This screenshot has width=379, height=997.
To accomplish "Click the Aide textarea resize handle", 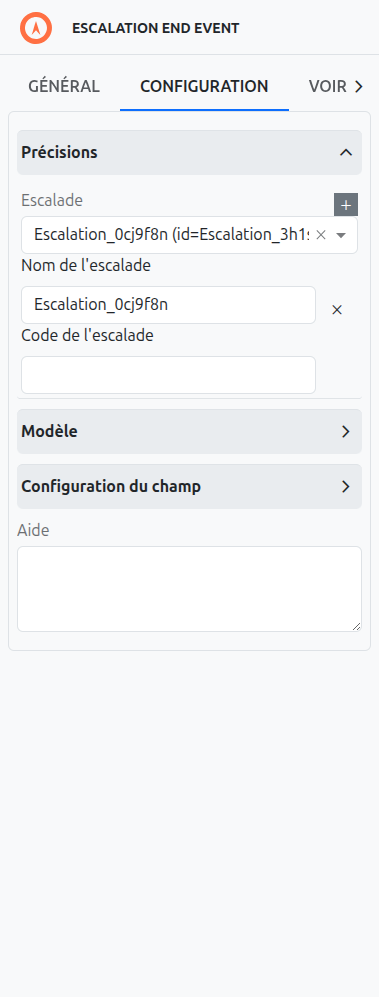I will [x=357, y=627].
